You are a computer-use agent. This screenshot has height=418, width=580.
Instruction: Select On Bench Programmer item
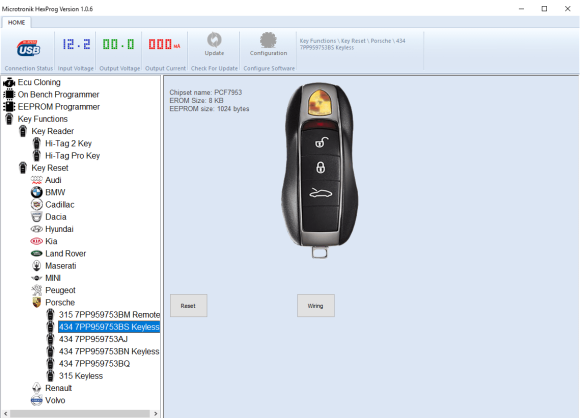point(58,95)
